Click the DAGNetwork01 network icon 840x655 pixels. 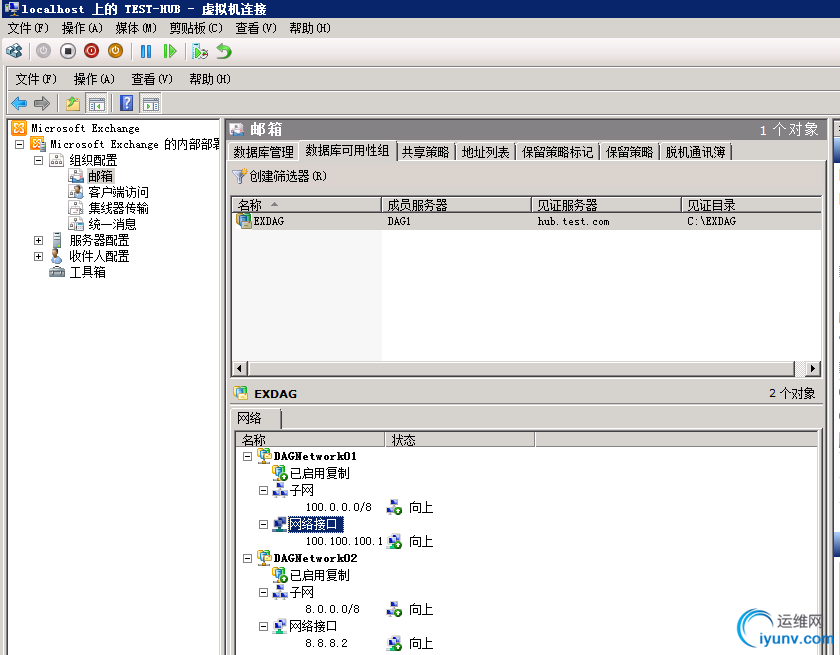[264, 456]
